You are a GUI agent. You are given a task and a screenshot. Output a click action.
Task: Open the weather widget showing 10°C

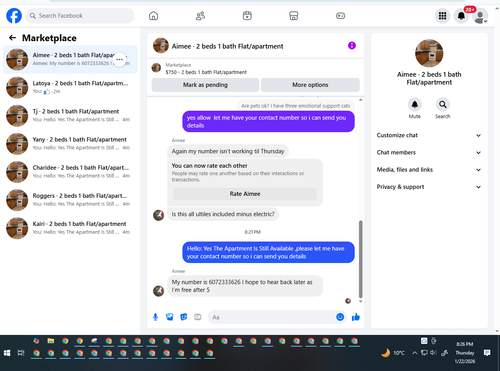pyautogui.click(x=393, y=353)
